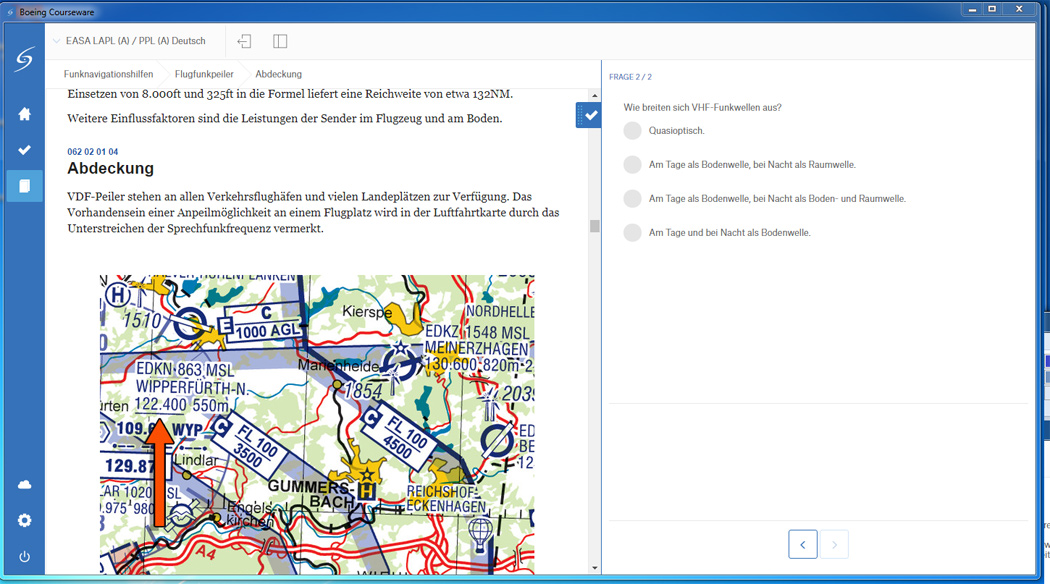Click the power/logout icon in sidebar
The height and width of the screenshot is (584, 1050).
pos(24,557)
